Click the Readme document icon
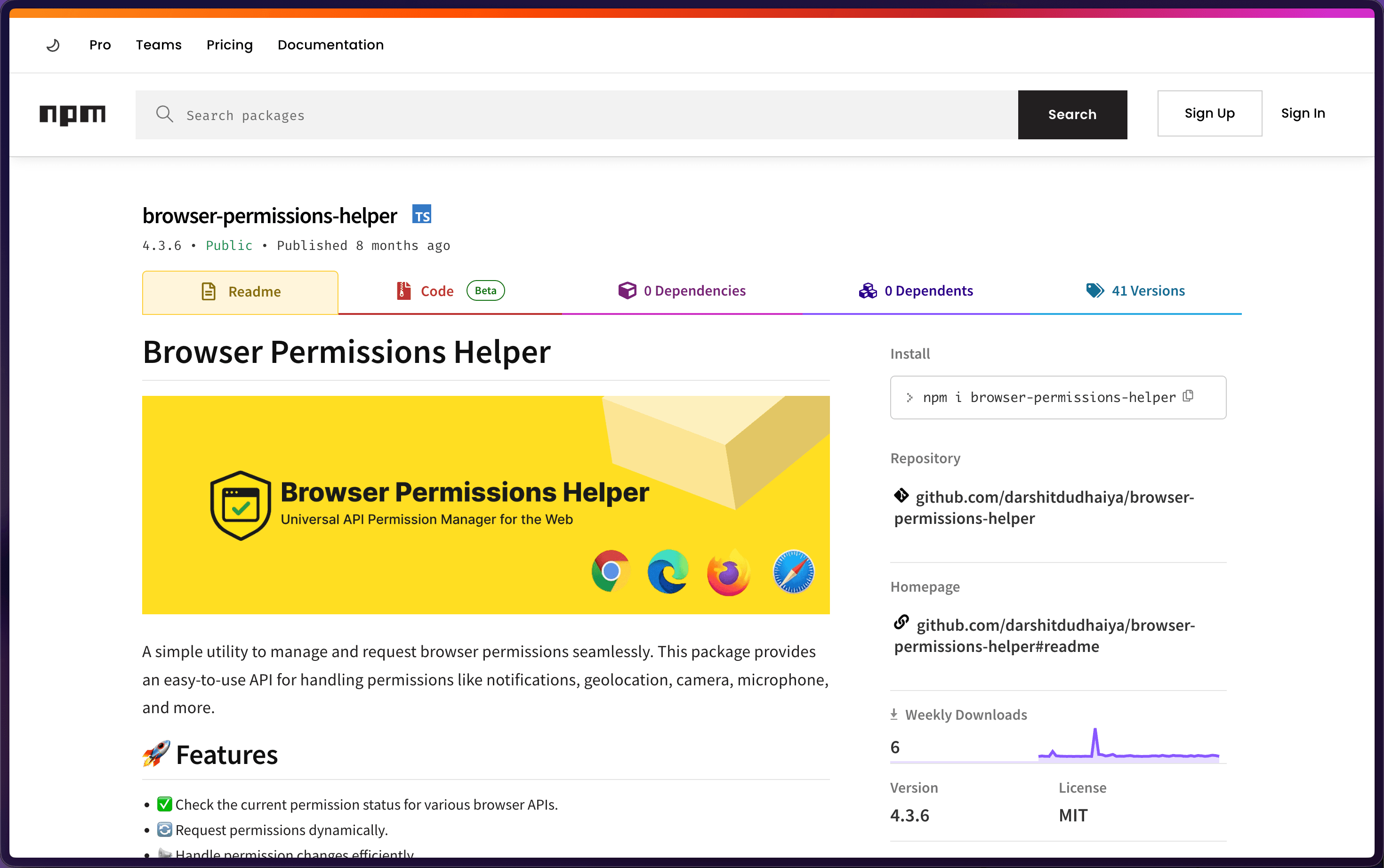1384x868 pixels. (x=209, y=292)
